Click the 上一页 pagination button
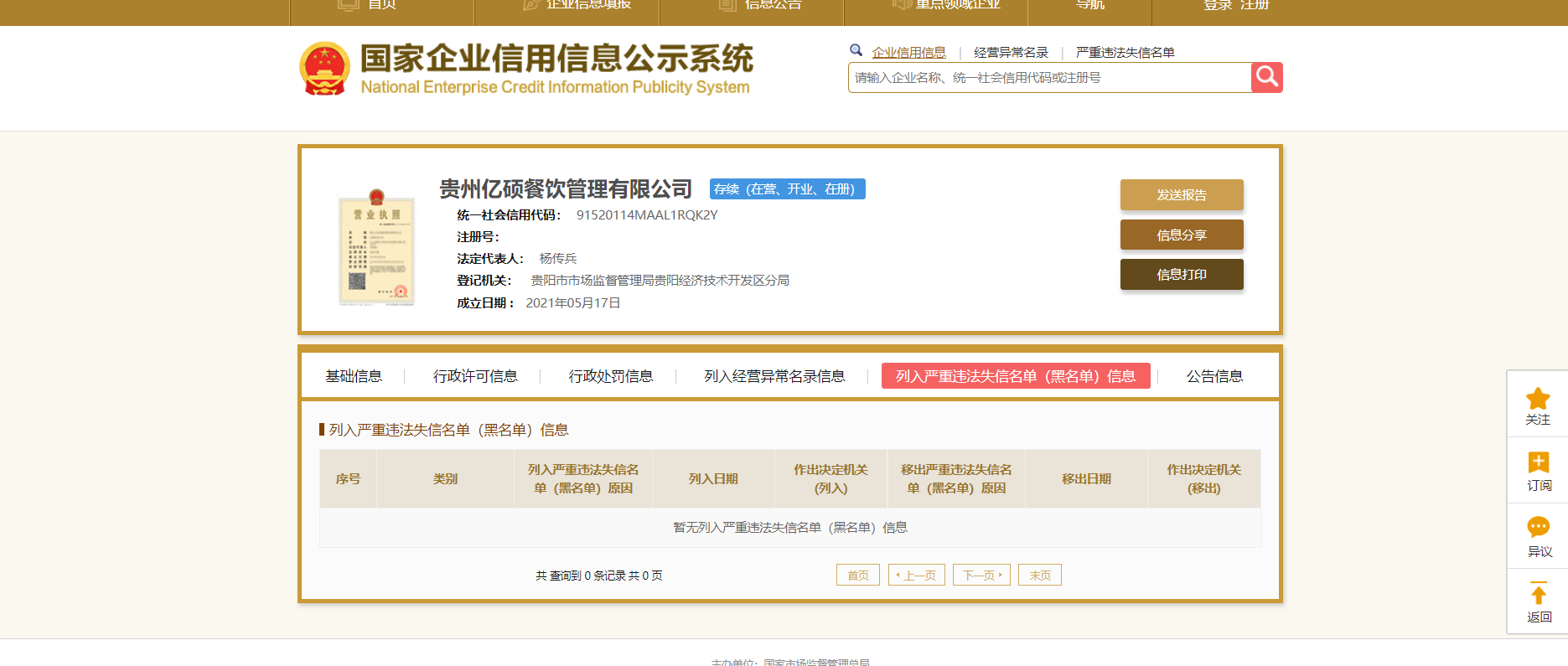The width and height of the screenshot is (1568, 666). click(917, 576)
